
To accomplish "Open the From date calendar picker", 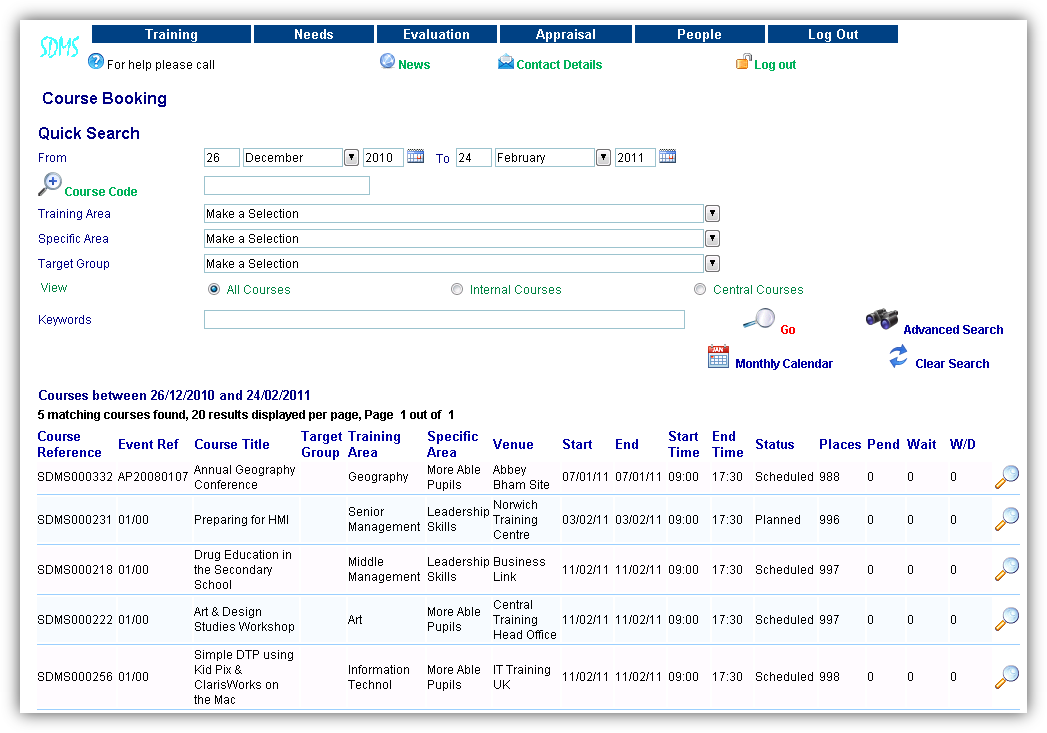I will [x=415, y=156].
